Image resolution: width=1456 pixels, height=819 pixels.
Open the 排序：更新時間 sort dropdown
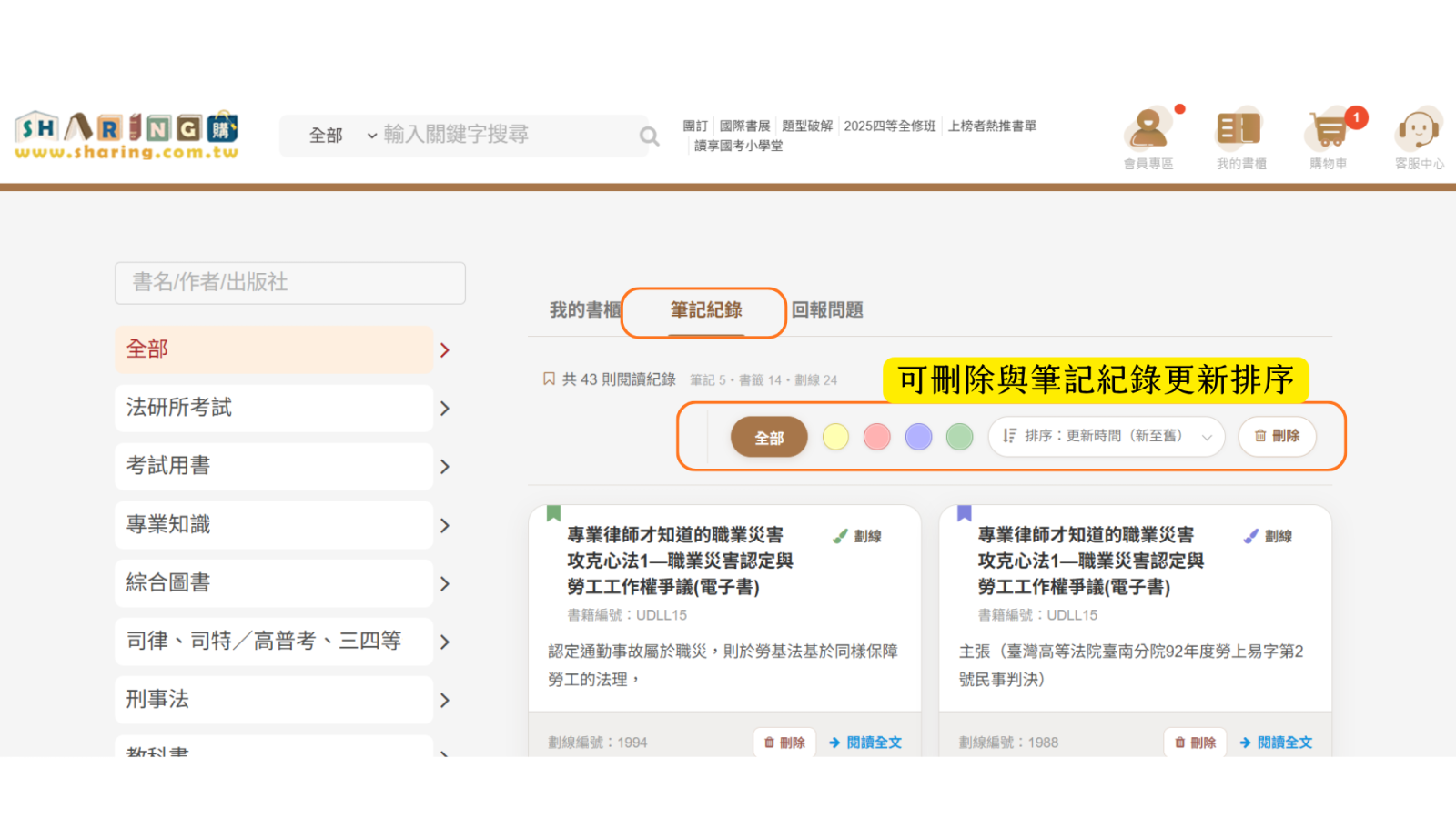pyautogui.click(x=1107, y=437)
